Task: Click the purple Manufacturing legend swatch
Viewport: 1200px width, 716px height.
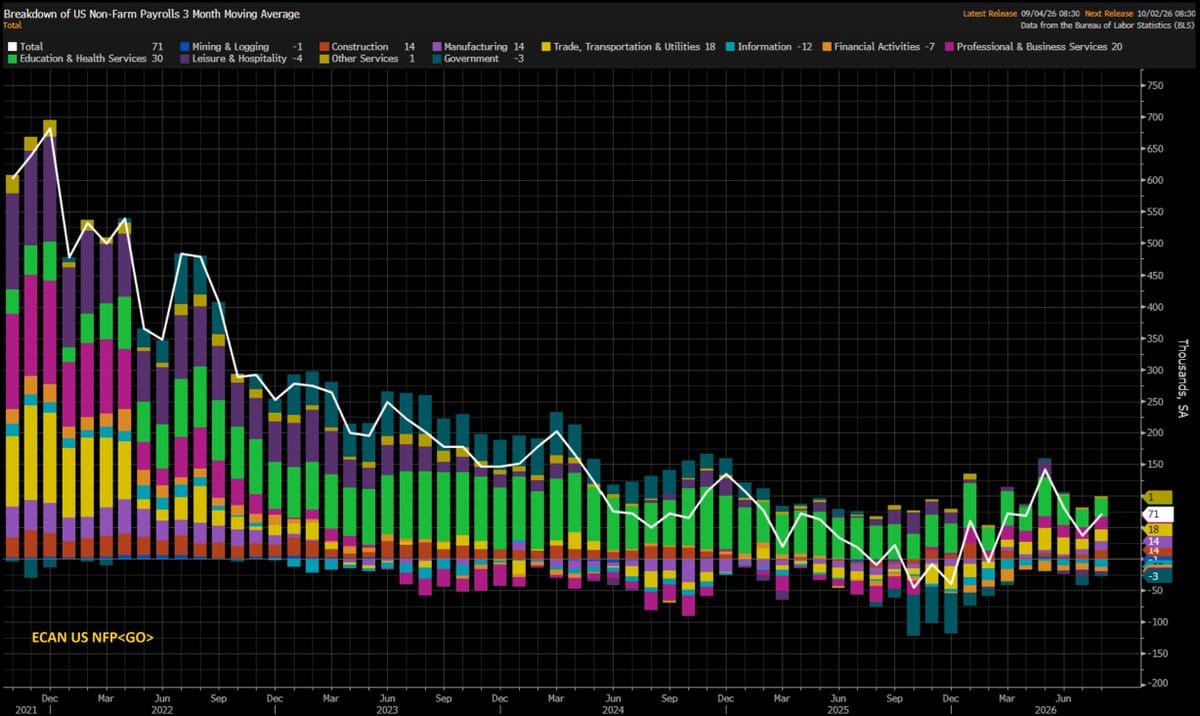Action: click(x=437, y=47)
